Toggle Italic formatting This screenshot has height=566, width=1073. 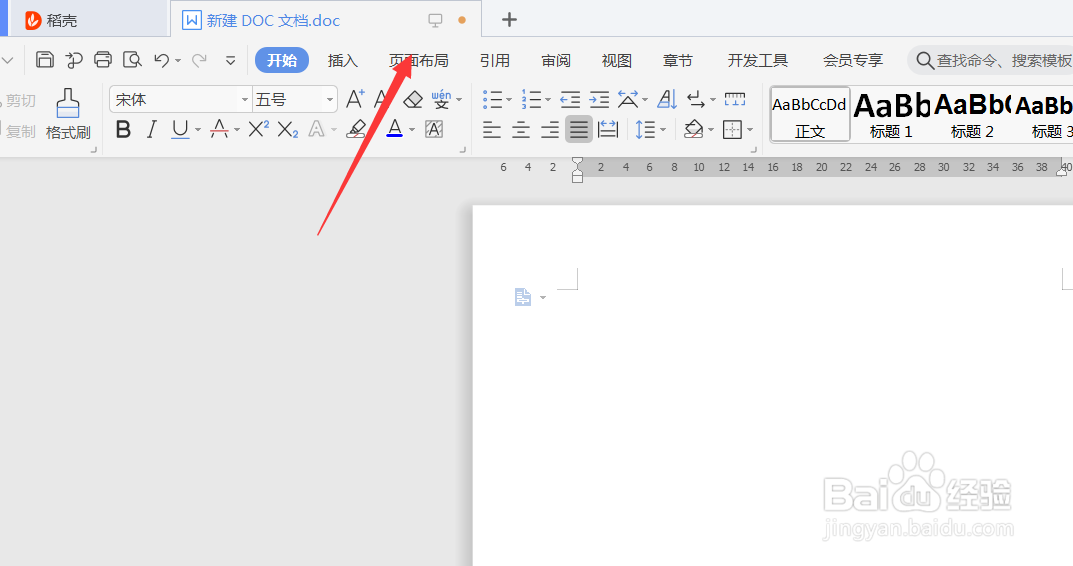[x=152, y=129]
